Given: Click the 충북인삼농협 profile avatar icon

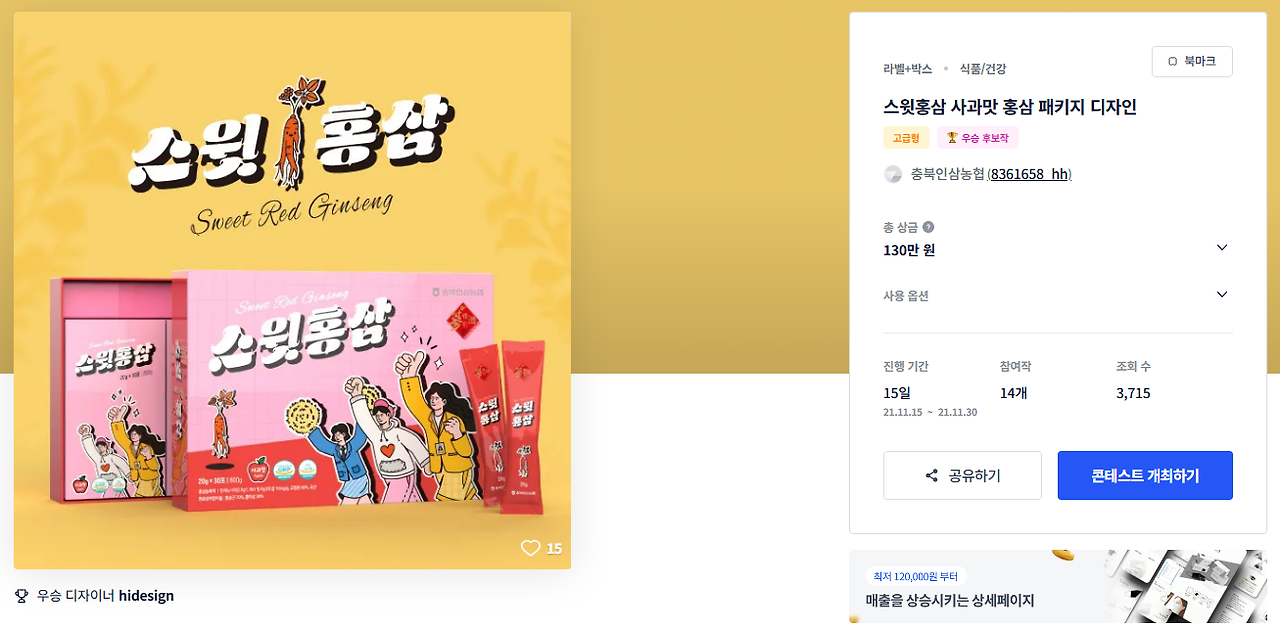Looking at the screenshot, I should [893, 174].
